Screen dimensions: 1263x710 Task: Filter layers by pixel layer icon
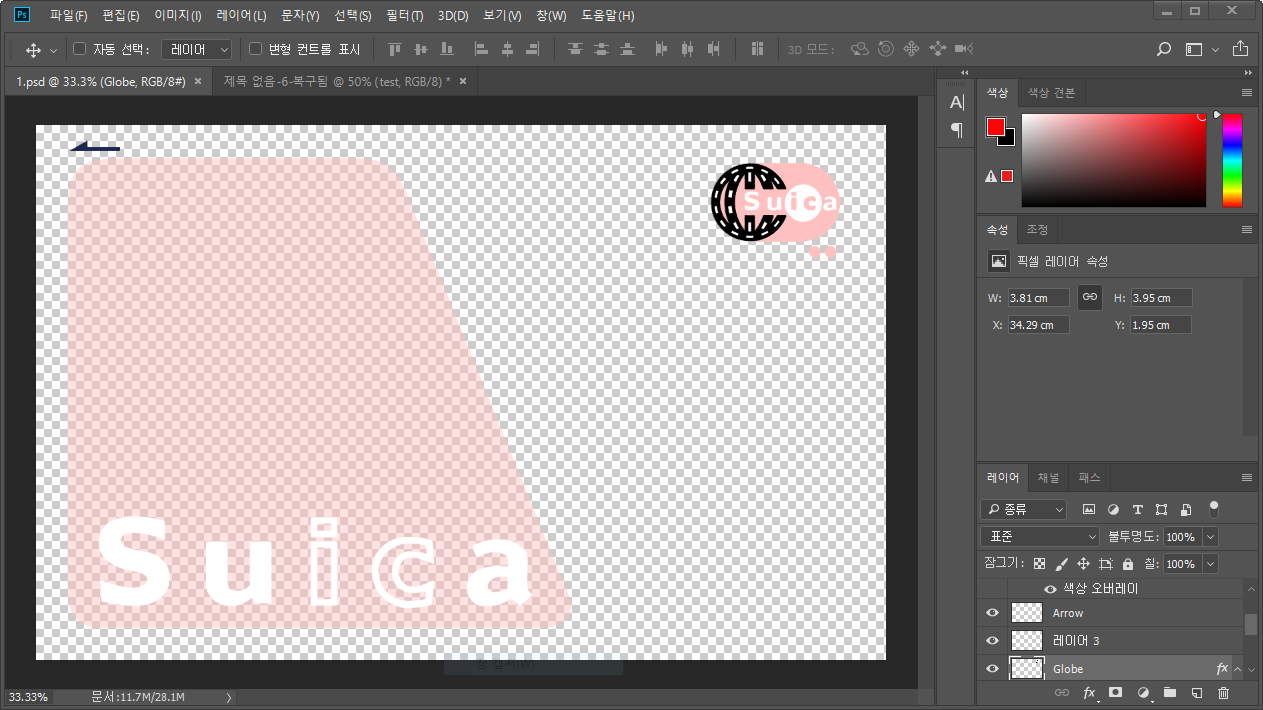(1089, 509)
